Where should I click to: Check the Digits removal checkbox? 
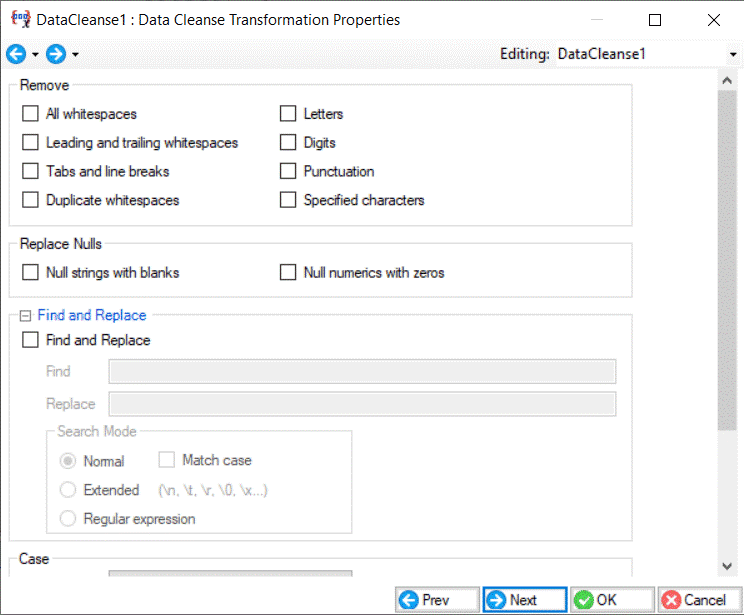click(x=288, y=143)
